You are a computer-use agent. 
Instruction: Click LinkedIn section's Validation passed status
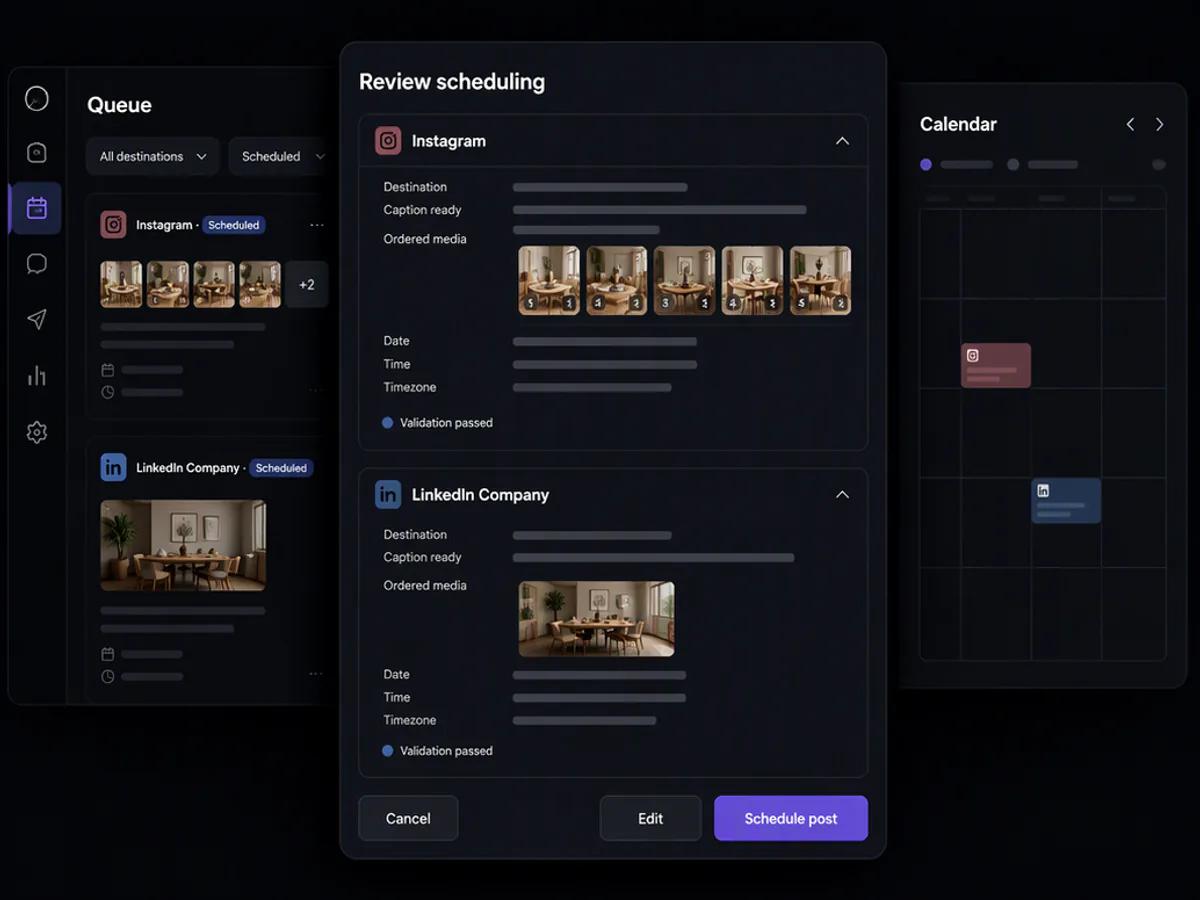pyautogui.click(x=437, y=751)
